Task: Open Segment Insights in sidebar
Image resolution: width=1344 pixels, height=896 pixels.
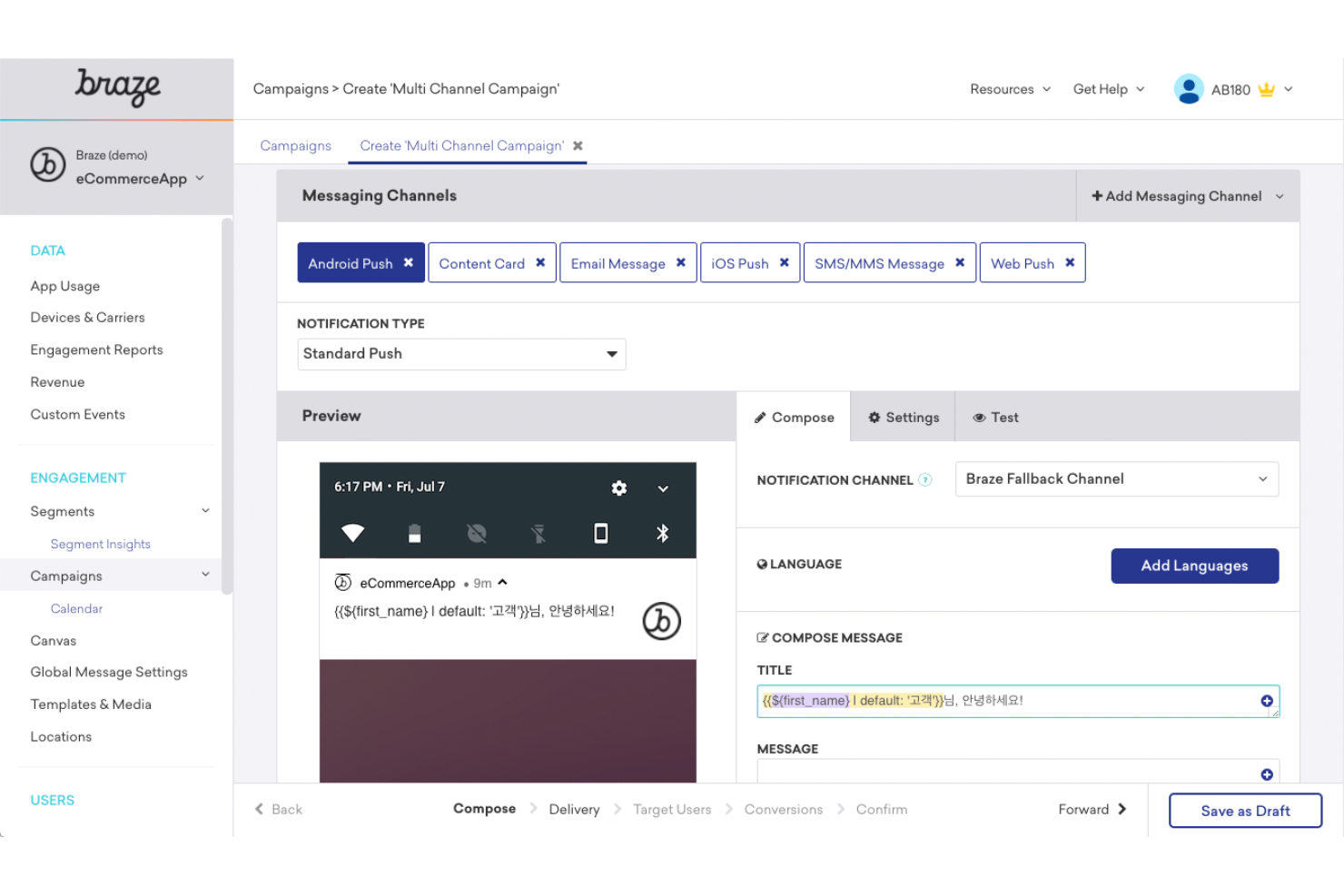Action: pyautogui.click(x=101, y=544)
